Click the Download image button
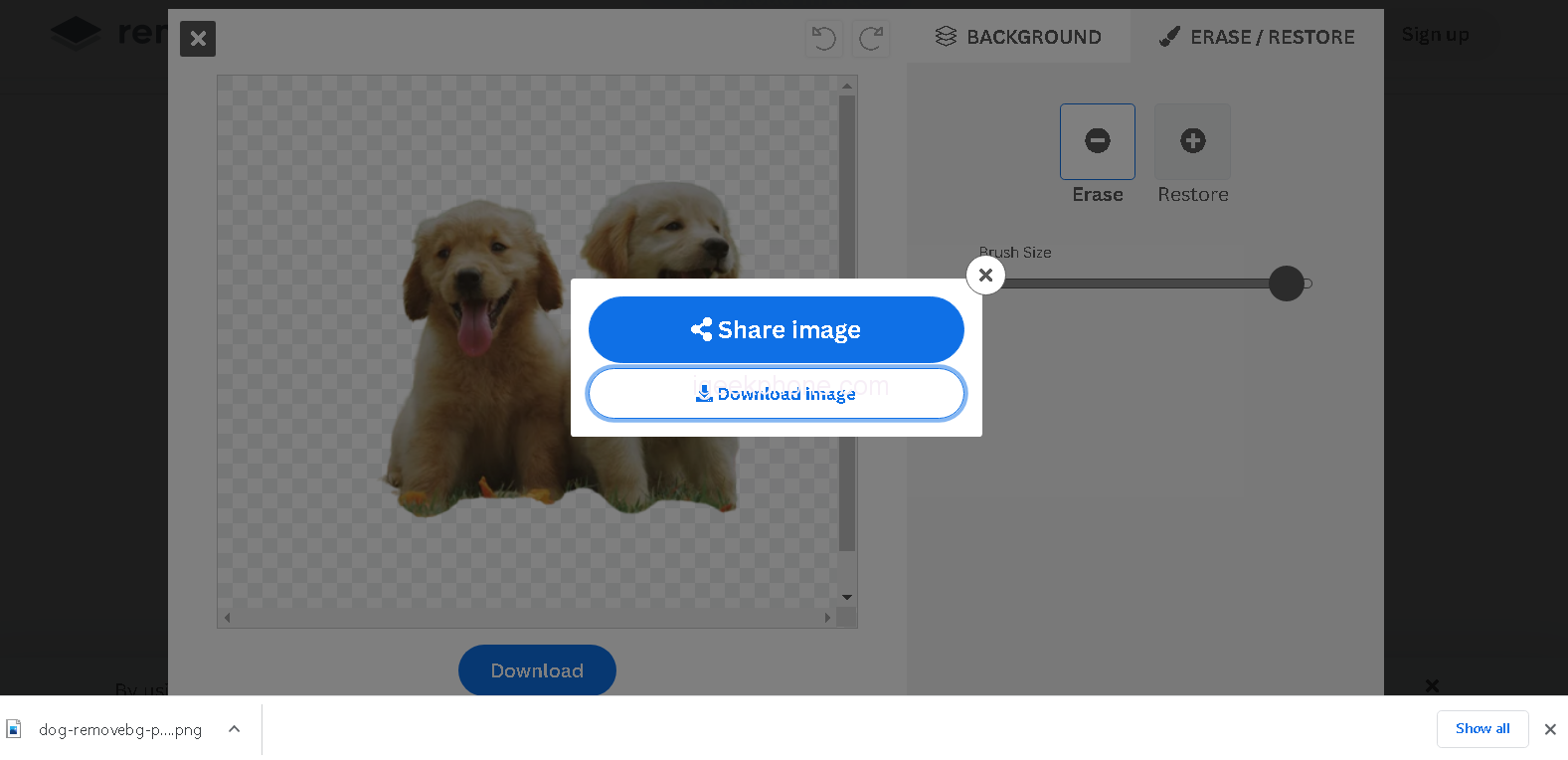The height and width of the screenshot is (760, 1568). click(776, 394)
